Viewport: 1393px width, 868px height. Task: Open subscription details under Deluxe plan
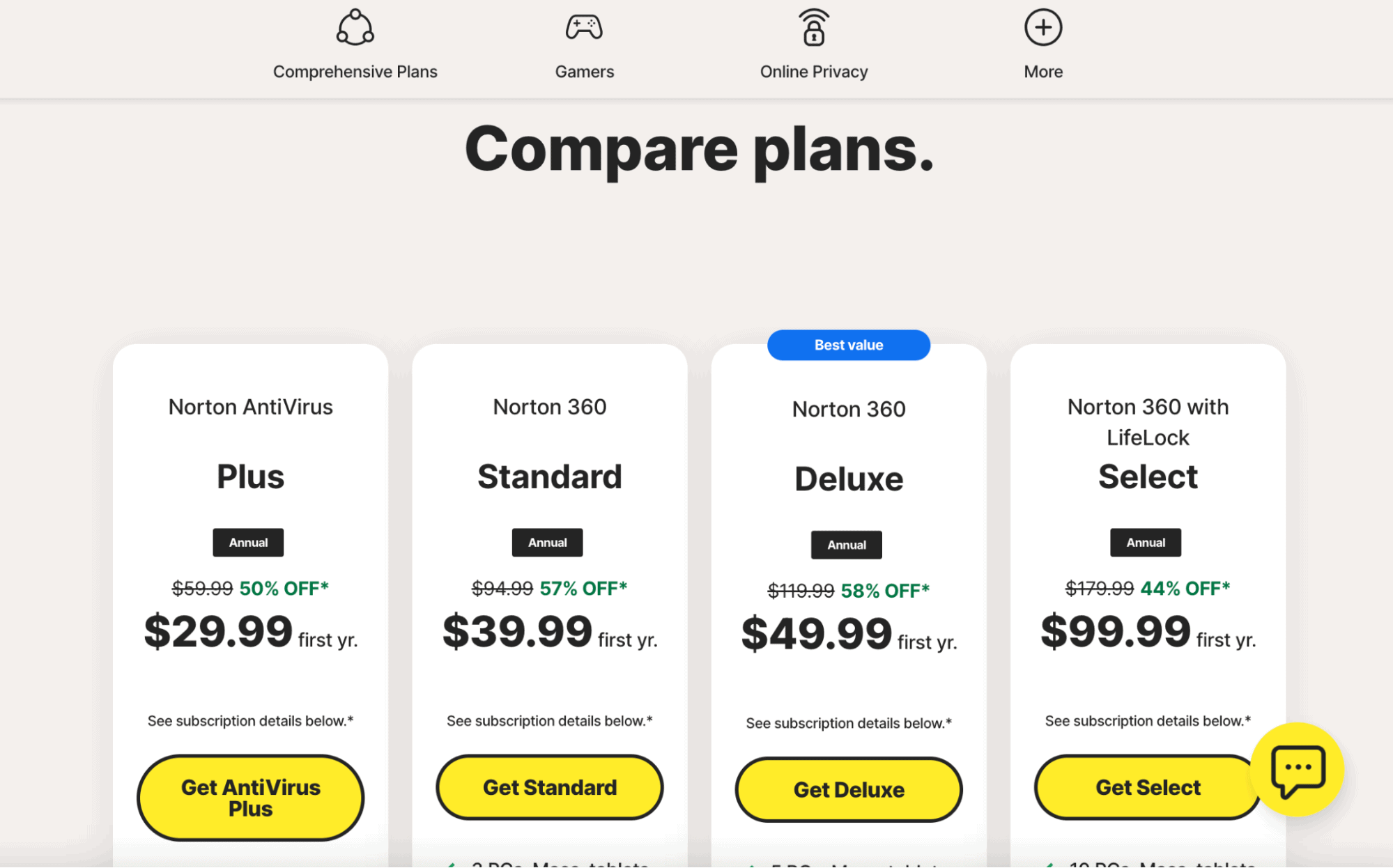(847, 722)
